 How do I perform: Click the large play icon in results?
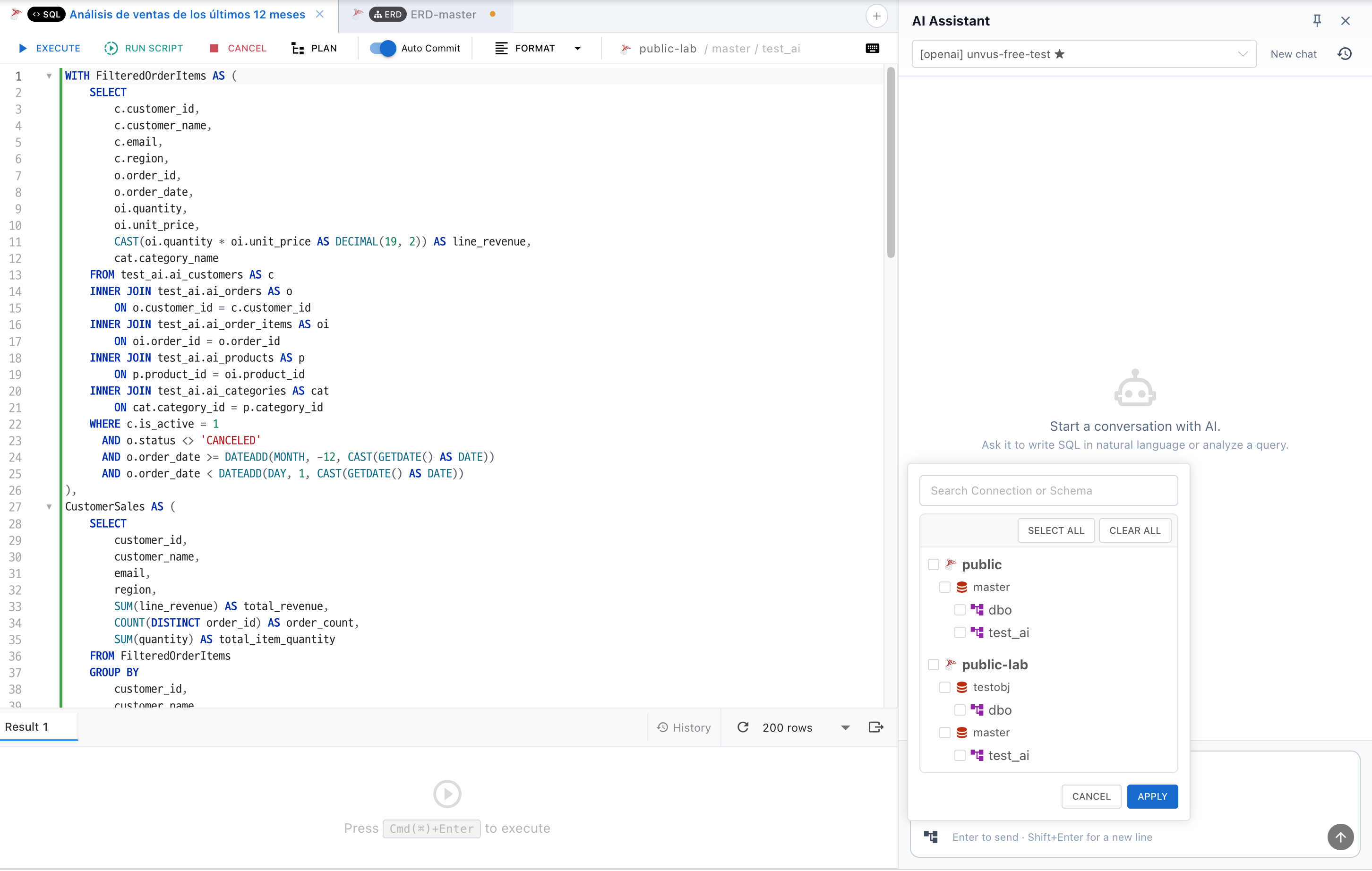pyautogui.click(x=447, y=794)
